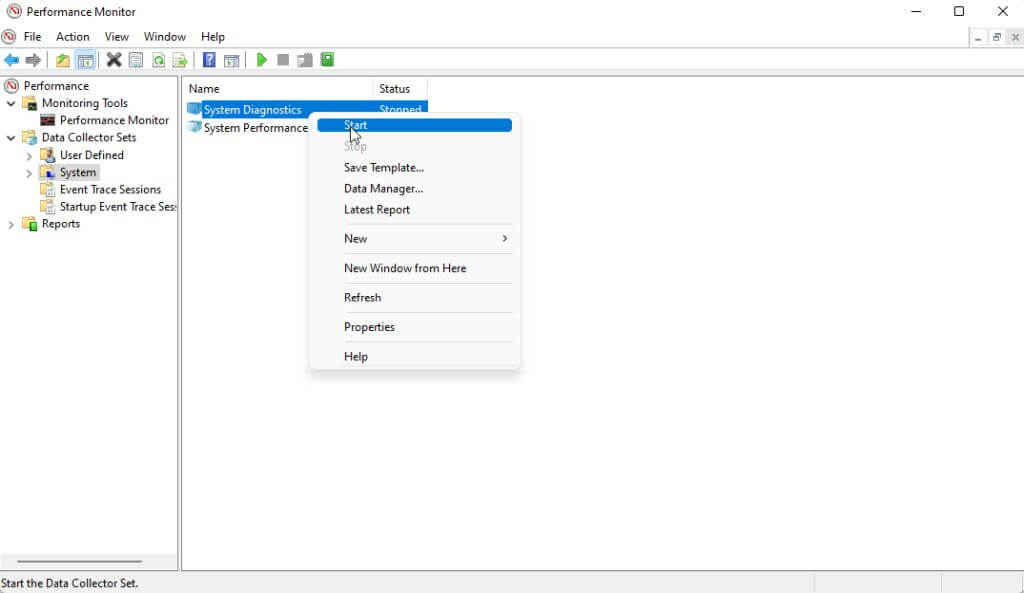The height and width of the screenshot is (593, 1024).
Task: Open the File menu
Action: (32, 37)
